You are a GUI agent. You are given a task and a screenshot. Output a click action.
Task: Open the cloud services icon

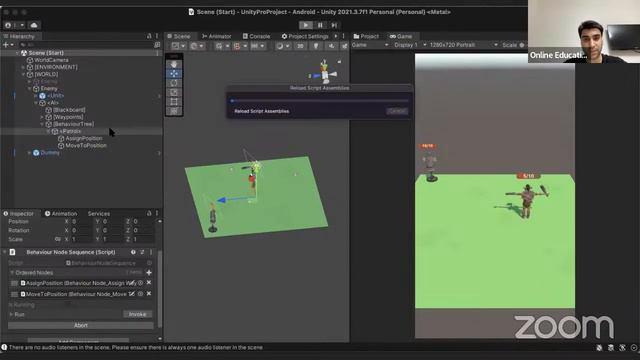[34, 25]
